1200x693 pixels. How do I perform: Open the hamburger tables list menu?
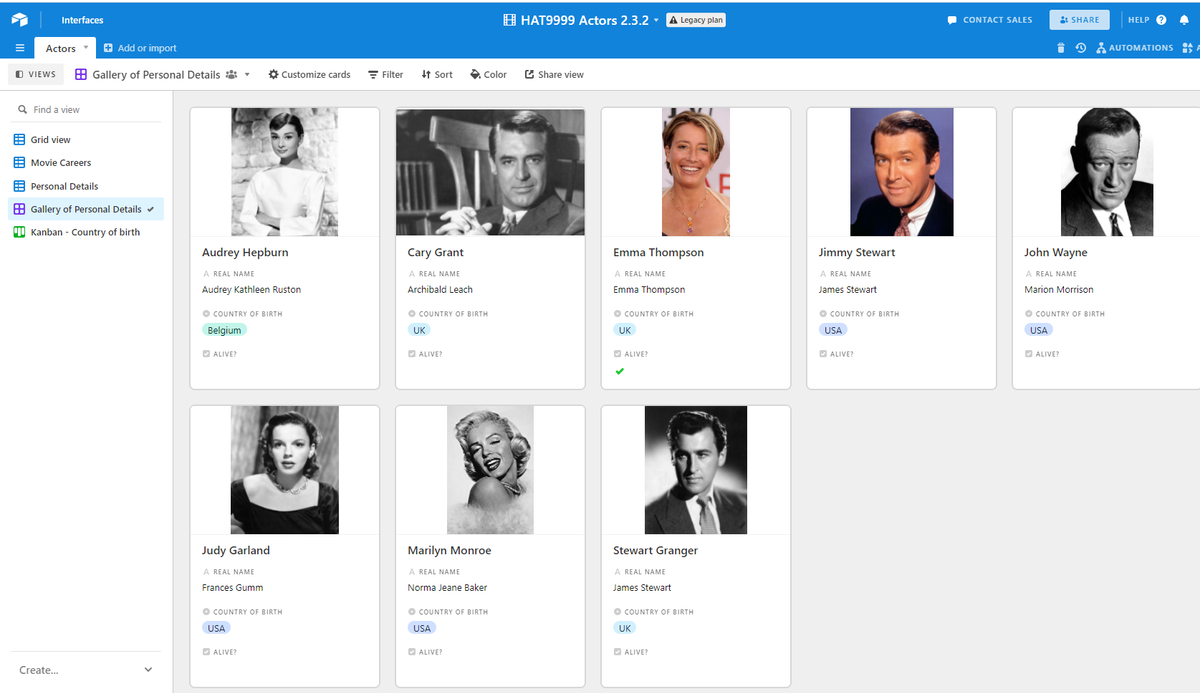pos(19,48)
